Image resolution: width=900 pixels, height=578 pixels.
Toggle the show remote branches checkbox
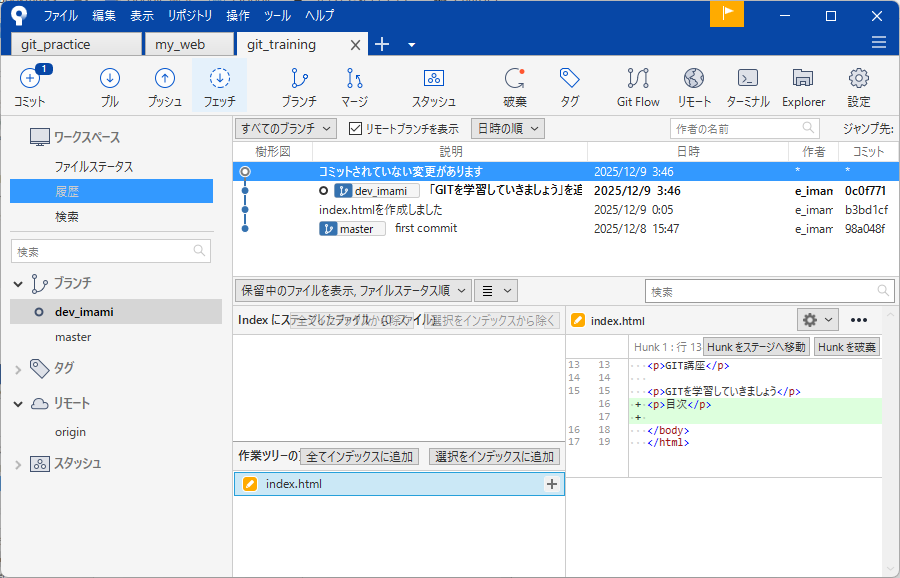pos(356,129)
